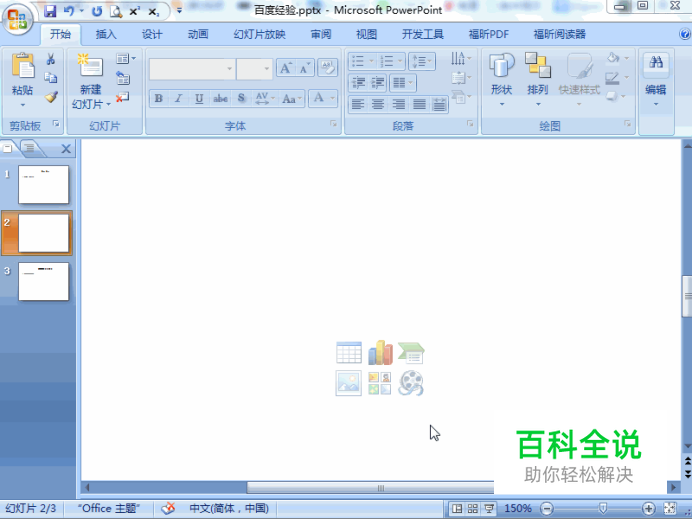The height and width of the screenshot is (519, 692).
Task: Decrease font size with the shrink-font A
Action: coord(305,68)
